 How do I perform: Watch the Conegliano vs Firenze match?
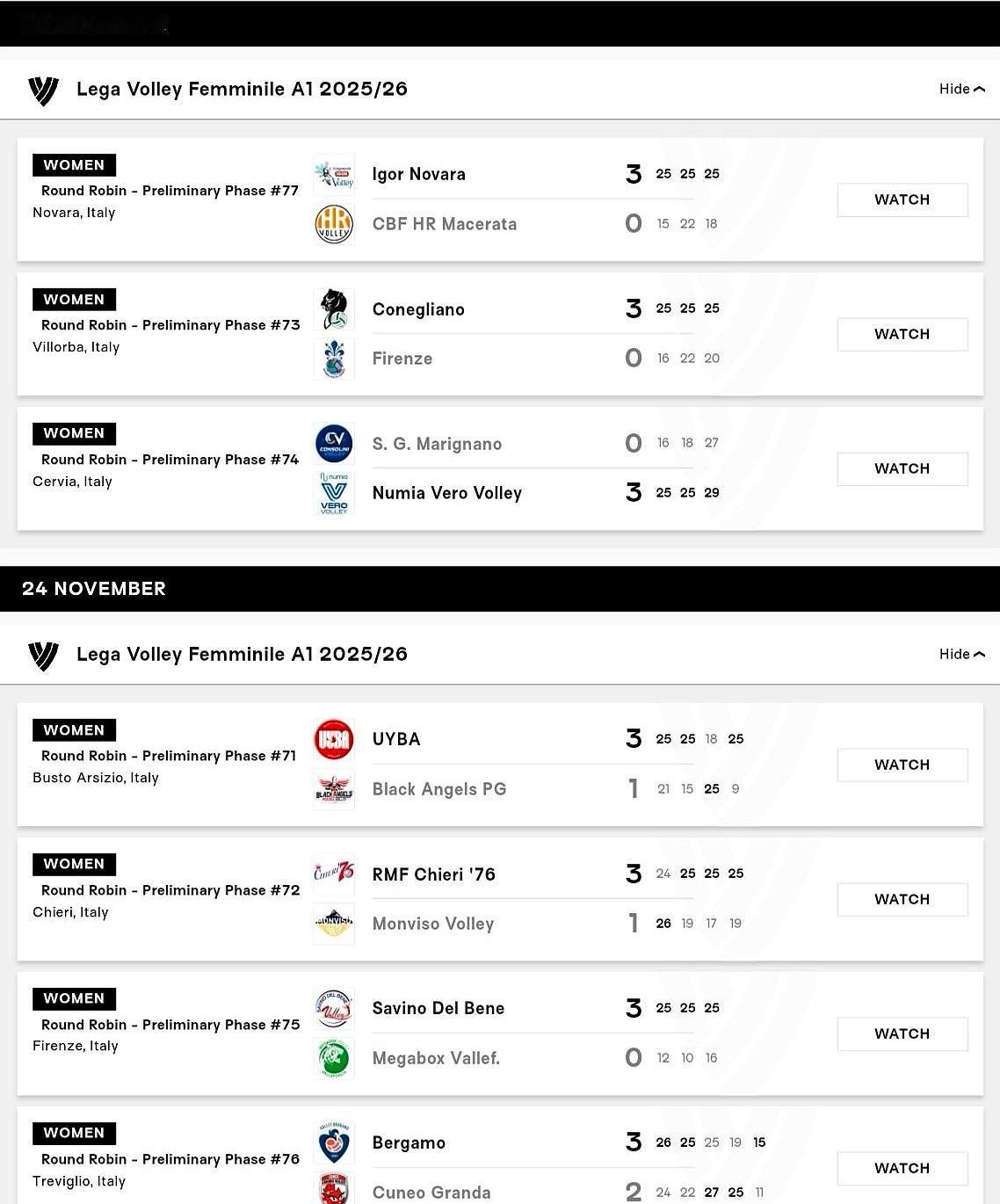tap(902, 334)
